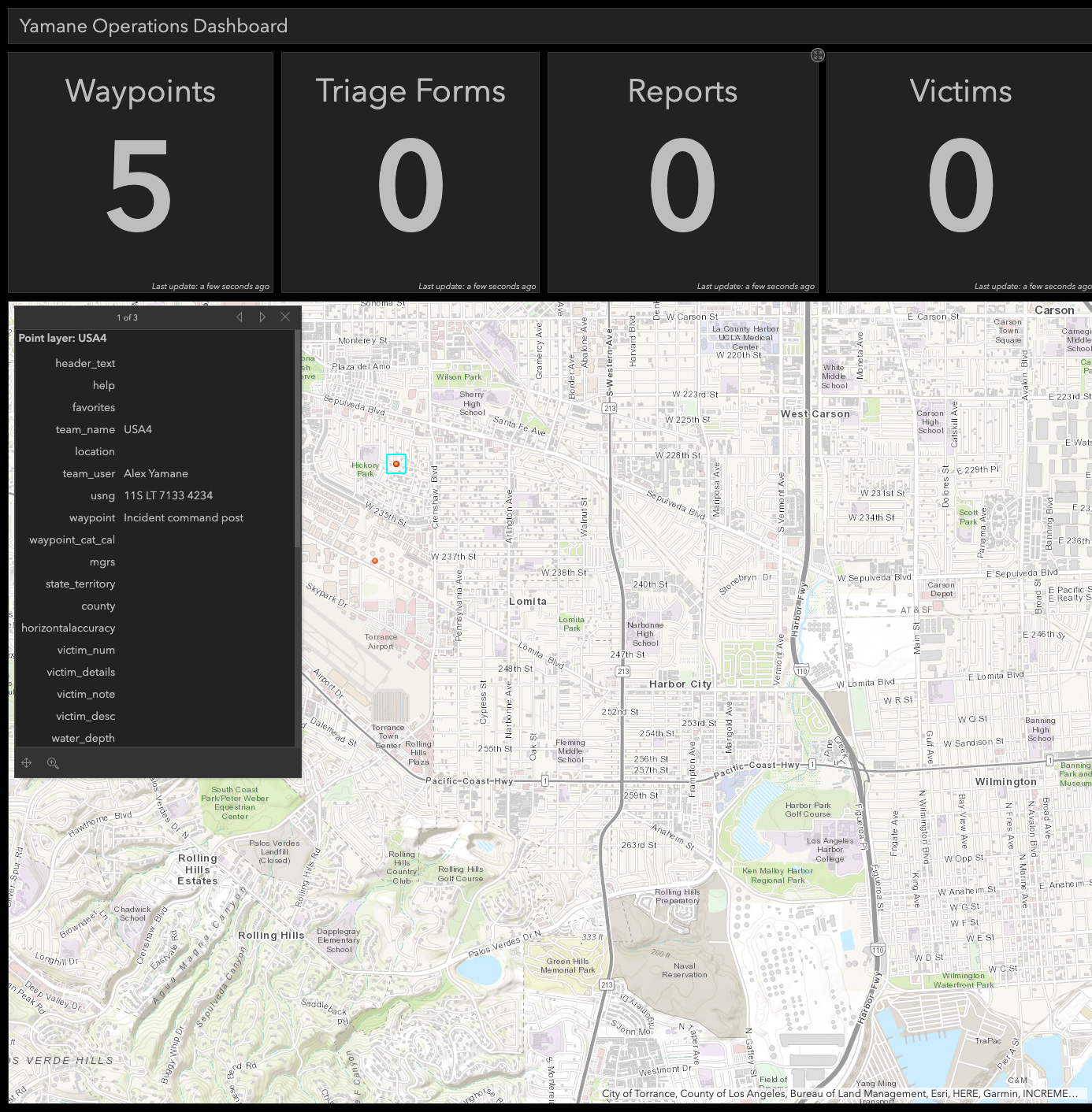Click the map attribution text at bottom
The image size is (1092, 1112).
tap(839, 1093)
